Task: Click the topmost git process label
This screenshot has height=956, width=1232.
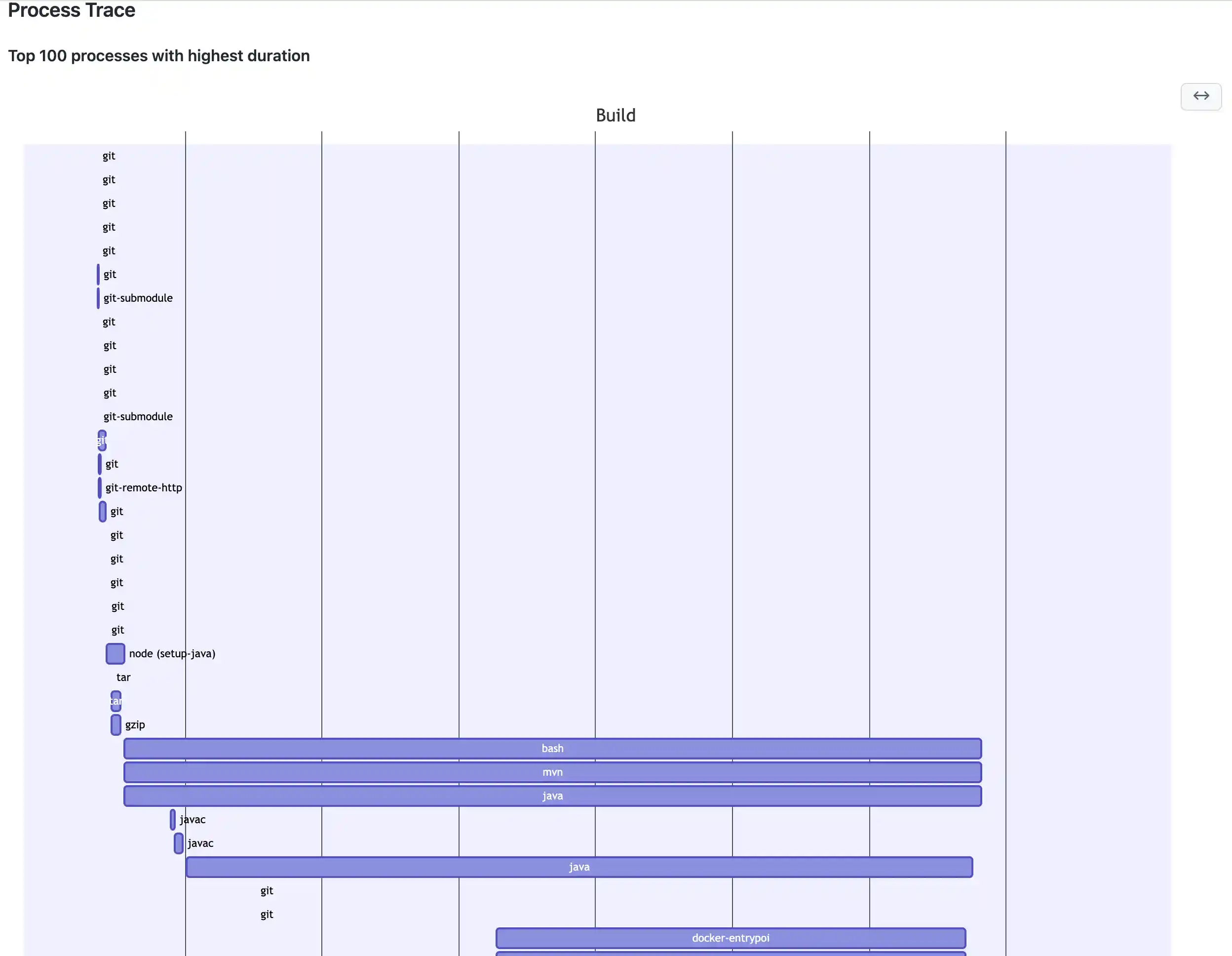Action: [109, 156]
